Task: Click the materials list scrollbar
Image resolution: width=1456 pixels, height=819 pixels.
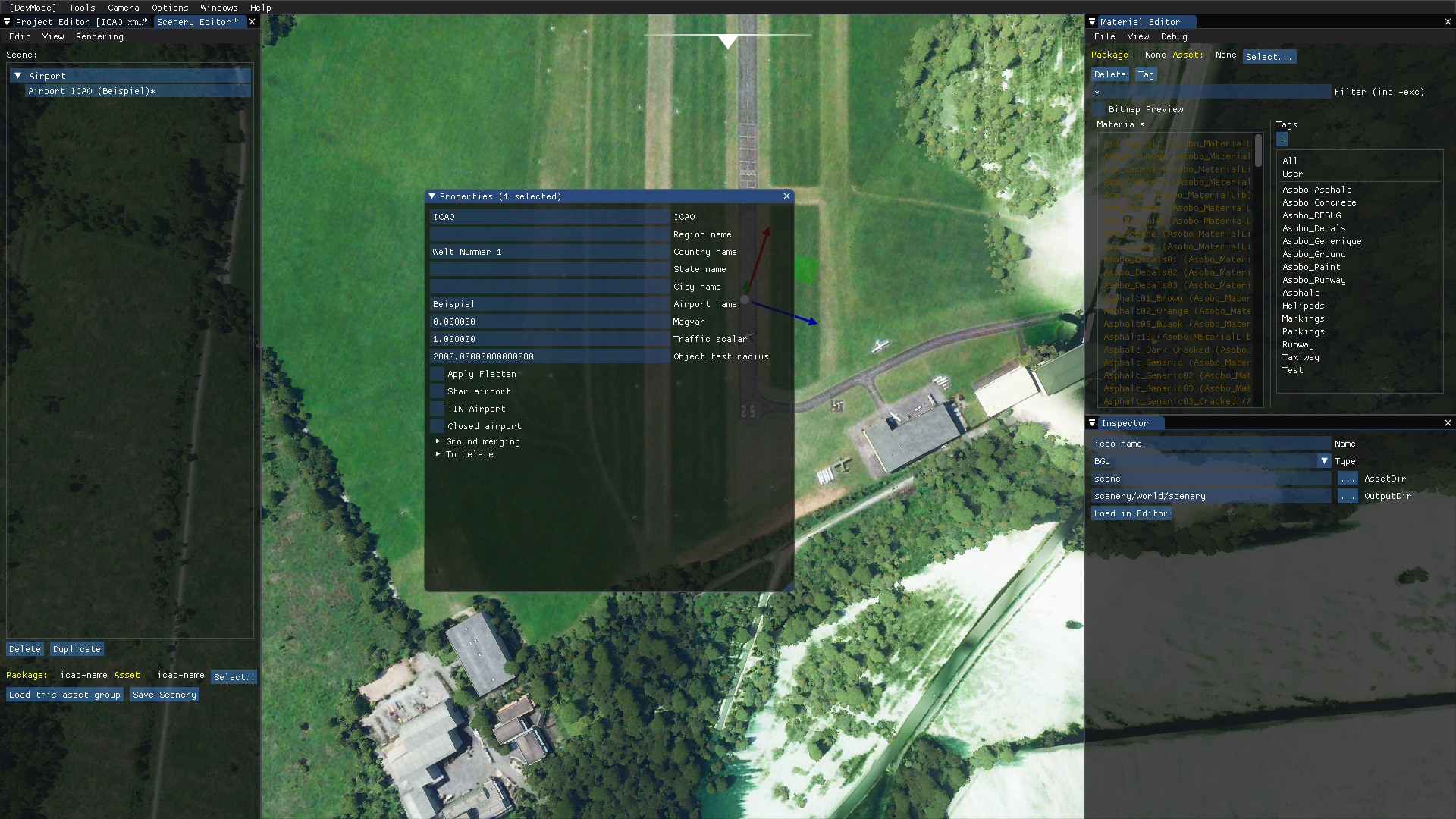Action: click(x=1258, y=150)
